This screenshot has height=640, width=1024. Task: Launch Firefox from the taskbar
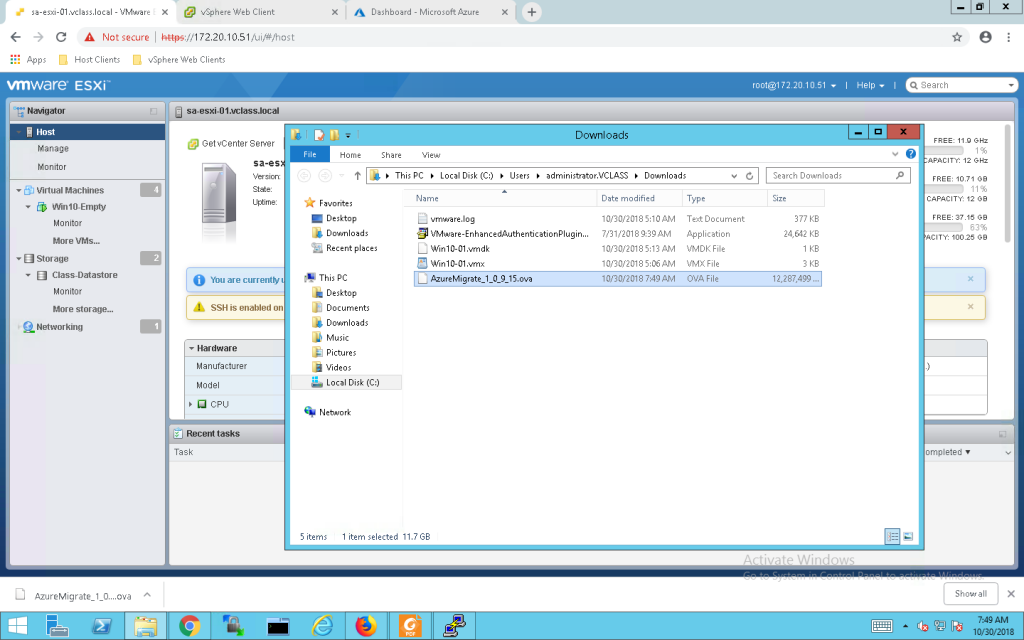tap(366, 626)
